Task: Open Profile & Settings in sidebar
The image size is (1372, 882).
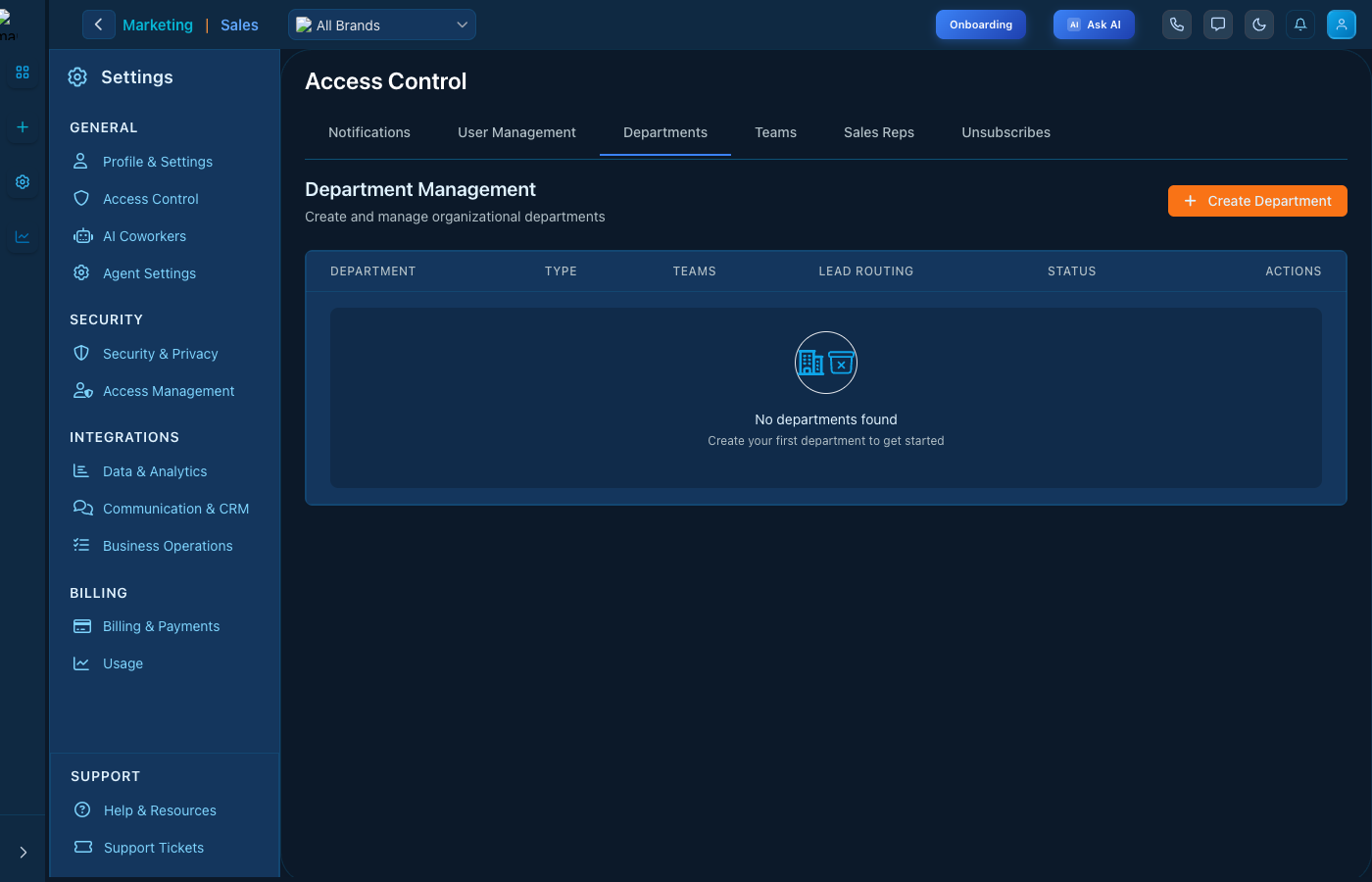Action: pos(158,162)
